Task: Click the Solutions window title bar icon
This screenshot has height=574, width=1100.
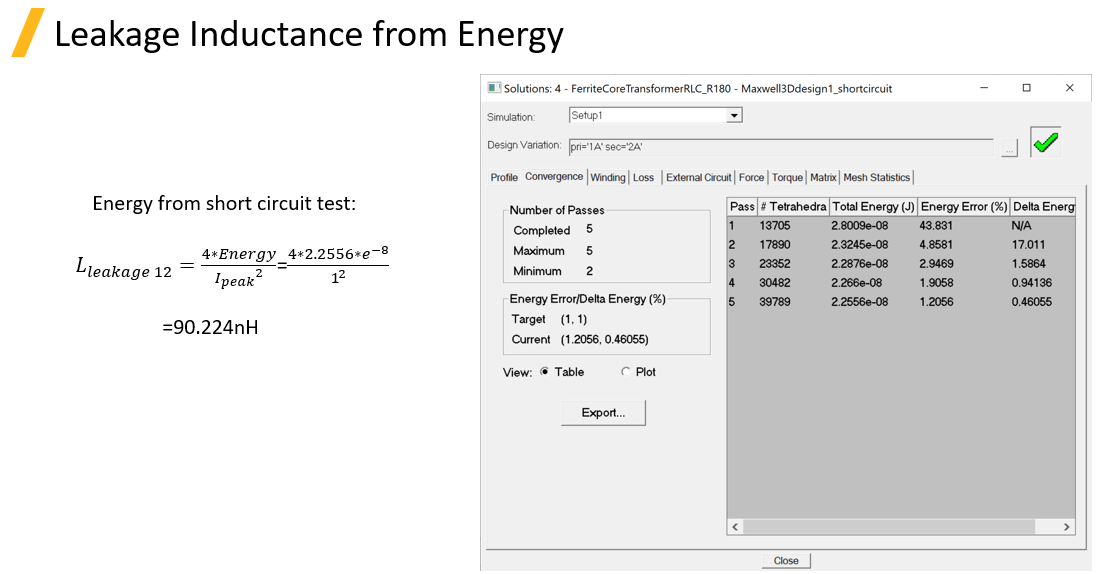Action: coord(494,88)
